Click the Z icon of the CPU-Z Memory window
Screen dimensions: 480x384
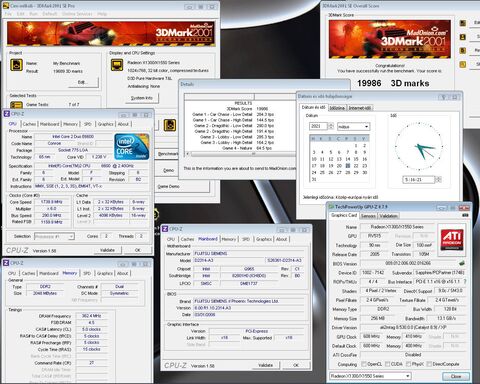[6, 263]
